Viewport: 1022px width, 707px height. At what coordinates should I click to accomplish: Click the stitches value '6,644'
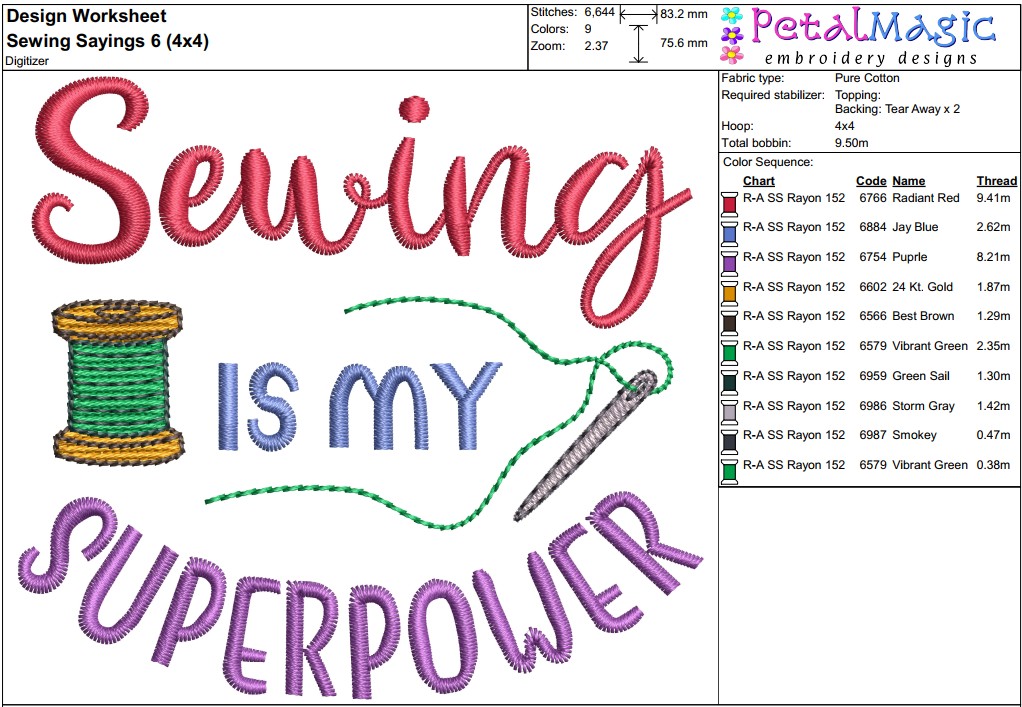(600, 12)
